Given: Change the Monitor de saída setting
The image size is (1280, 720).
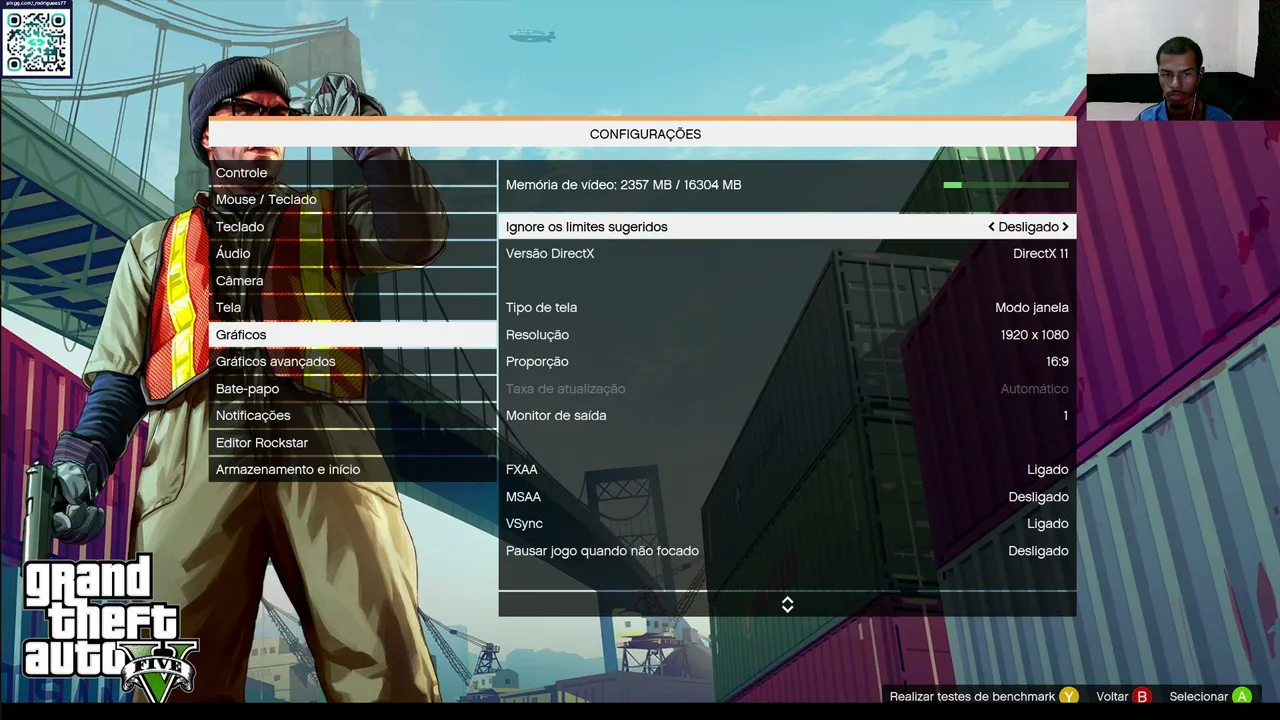Looking at the screenshot, I should pos(787,416).
